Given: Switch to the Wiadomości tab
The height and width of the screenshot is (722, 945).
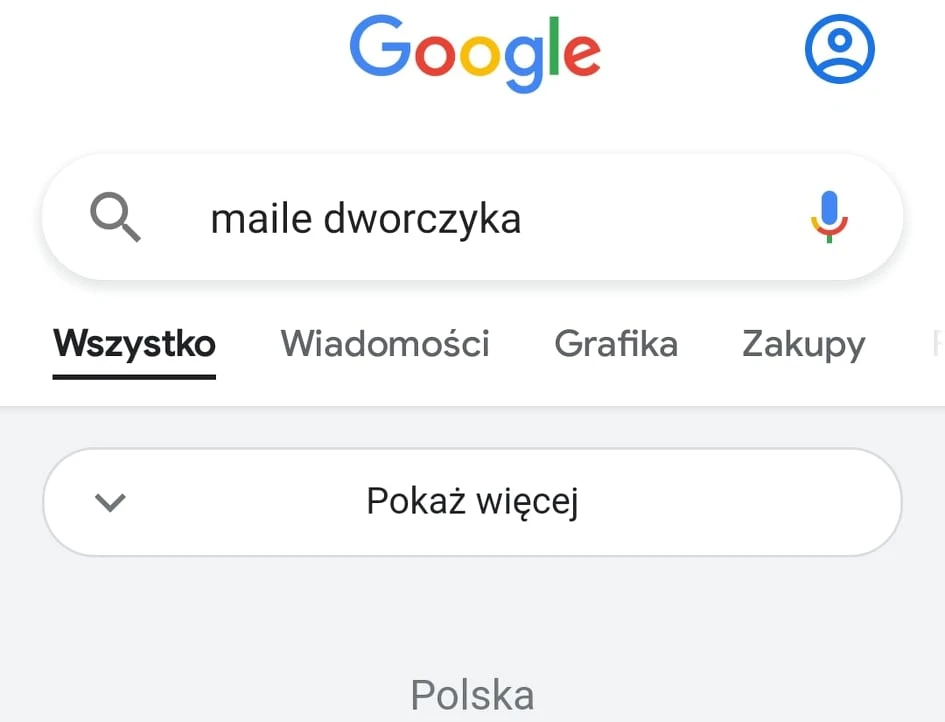Looking at the screenshot, I should tap(385, 344).
